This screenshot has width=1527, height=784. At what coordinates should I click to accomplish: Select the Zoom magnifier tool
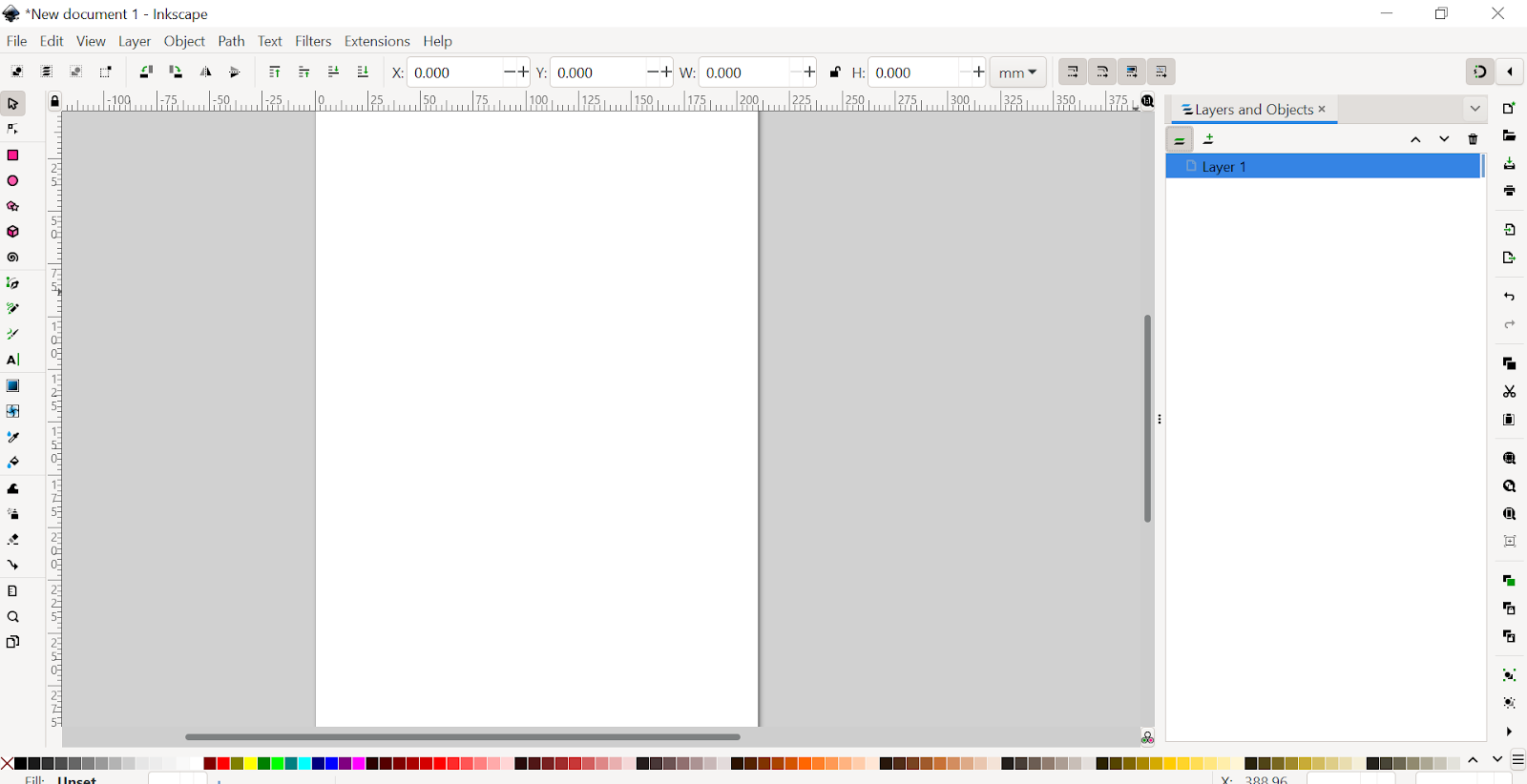[x=13, y=616]
